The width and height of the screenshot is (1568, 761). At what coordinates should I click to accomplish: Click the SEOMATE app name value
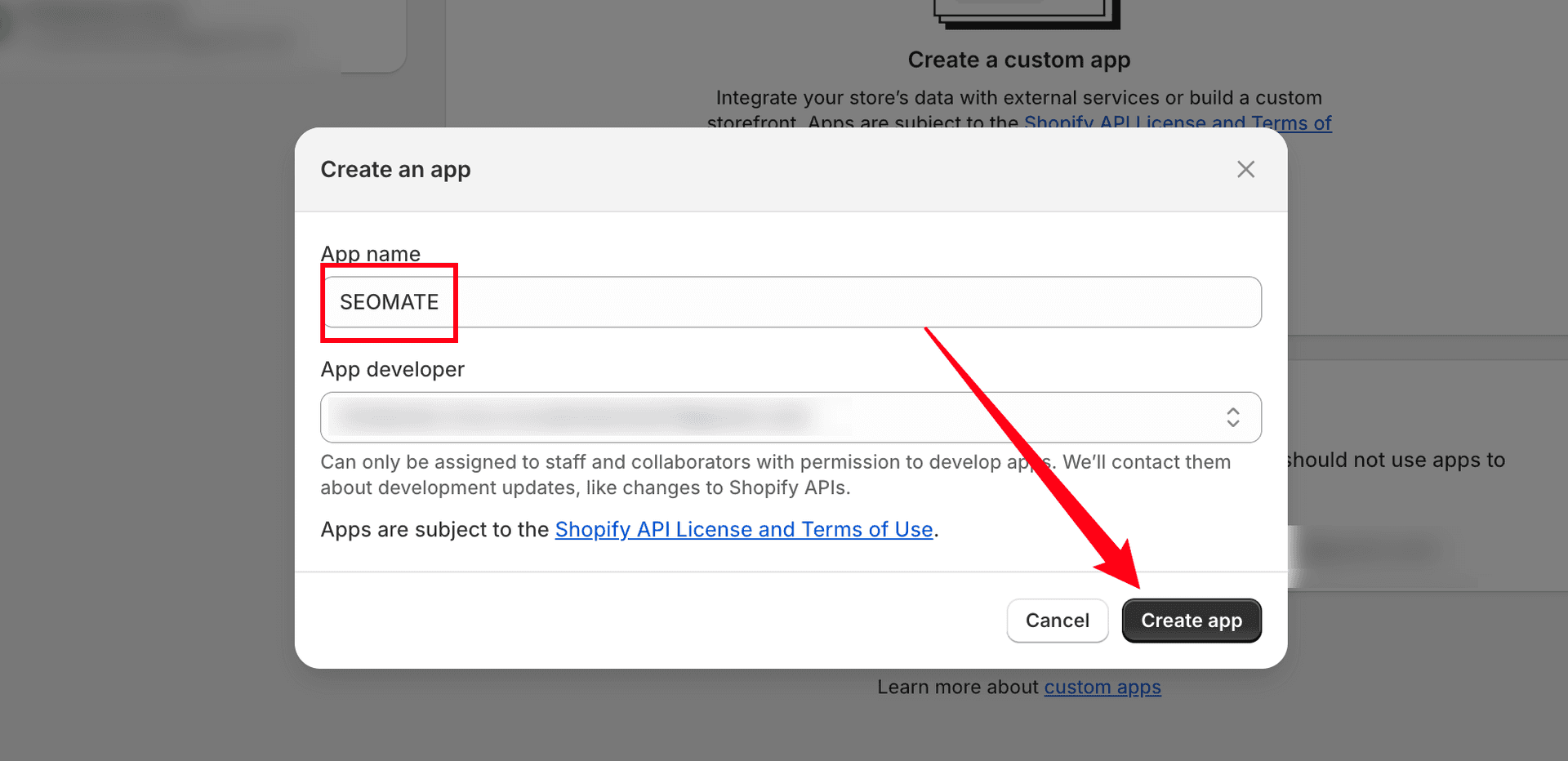[x=388, y=301]
